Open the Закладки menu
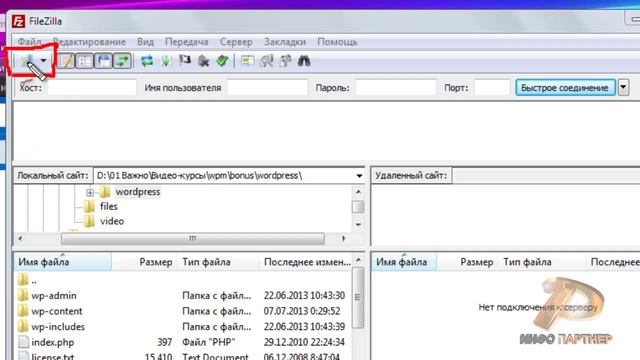This screenshot has height=360, width=640. 284,42
